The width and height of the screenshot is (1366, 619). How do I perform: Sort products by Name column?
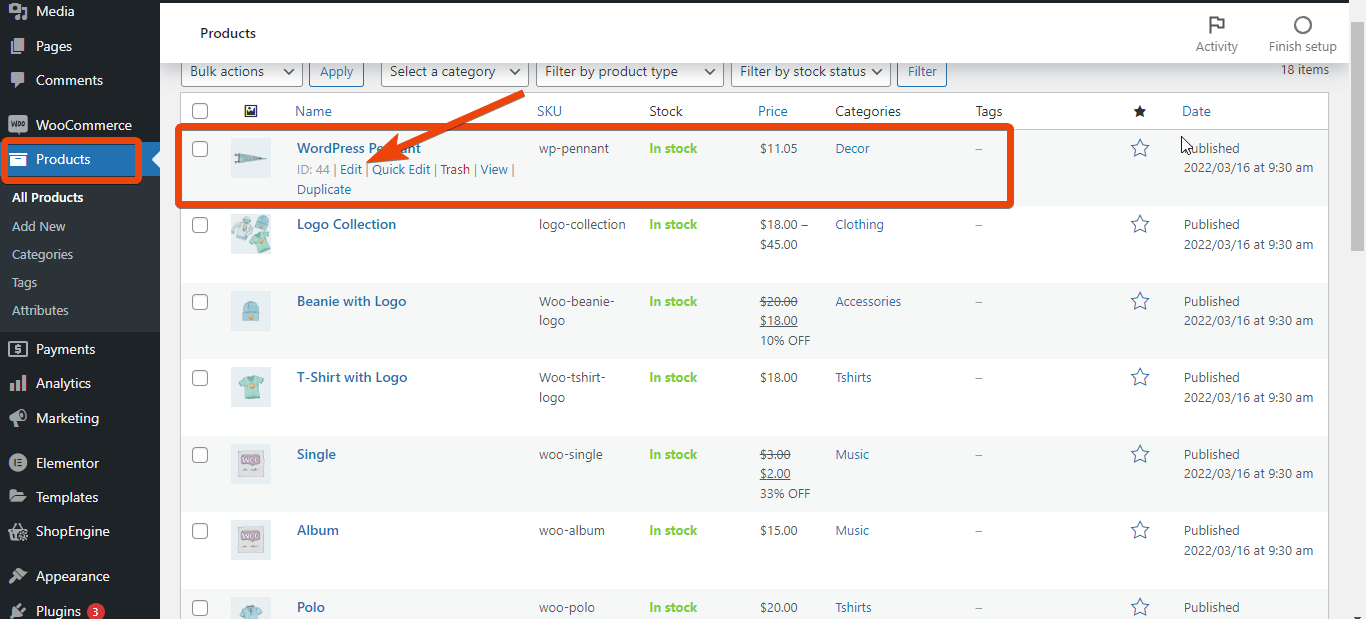point(313,111)
